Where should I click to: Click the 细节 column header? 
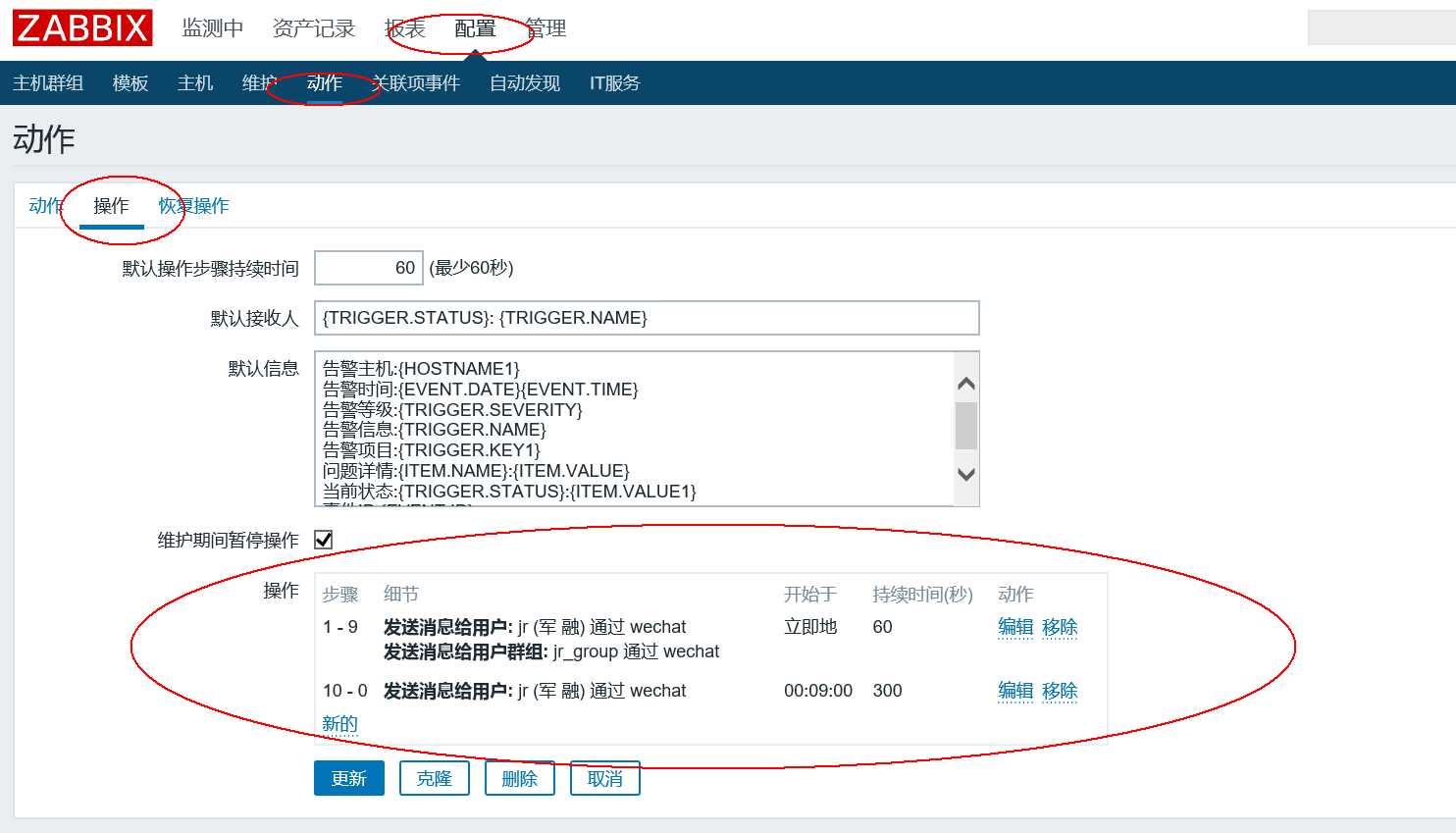click(401, 595)
